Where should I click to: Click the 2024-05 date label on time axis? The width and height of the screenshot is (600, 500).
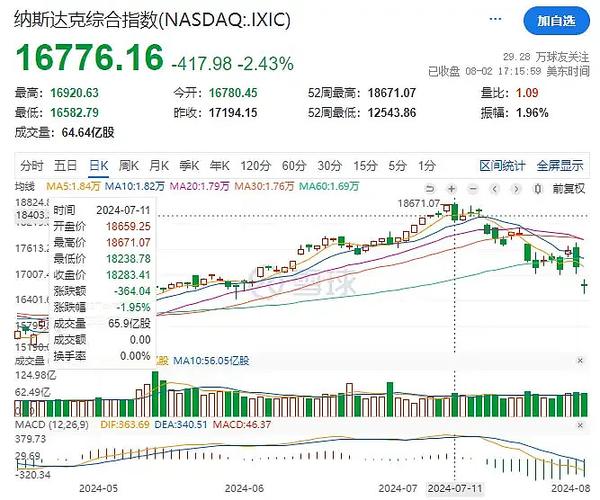pos(98,489)
